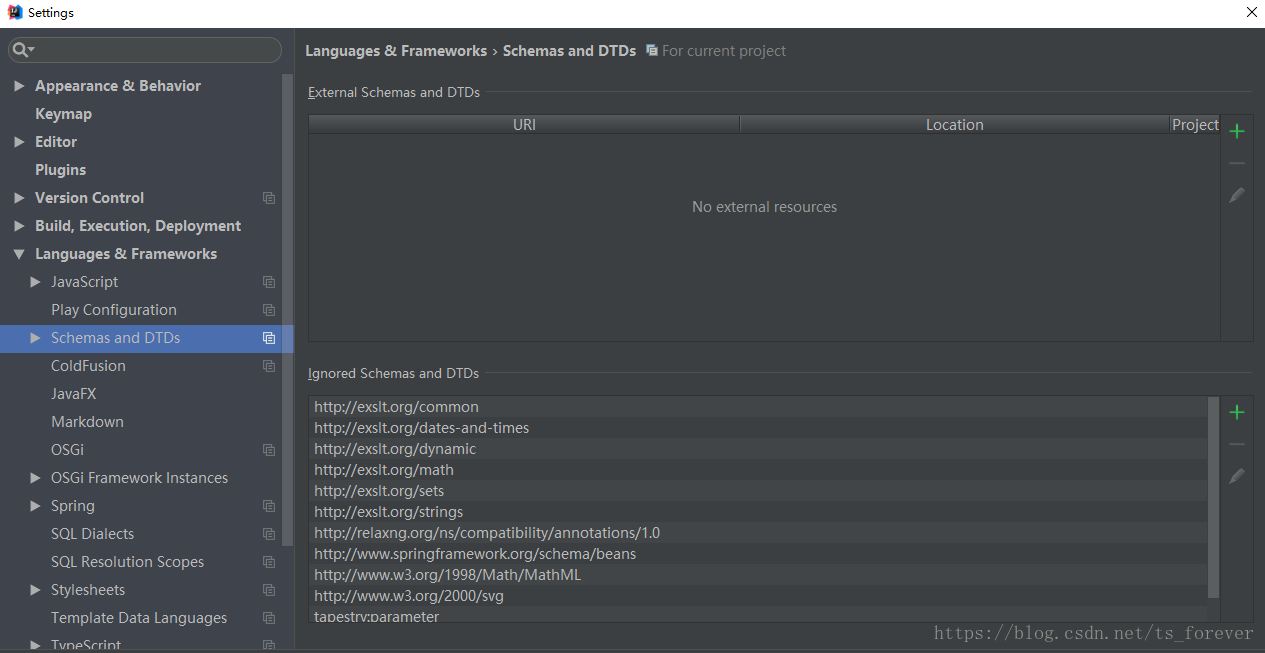This screenshot has height=653, width=1265.
Task: Click the Project column header
Action: coord(1196,124)
